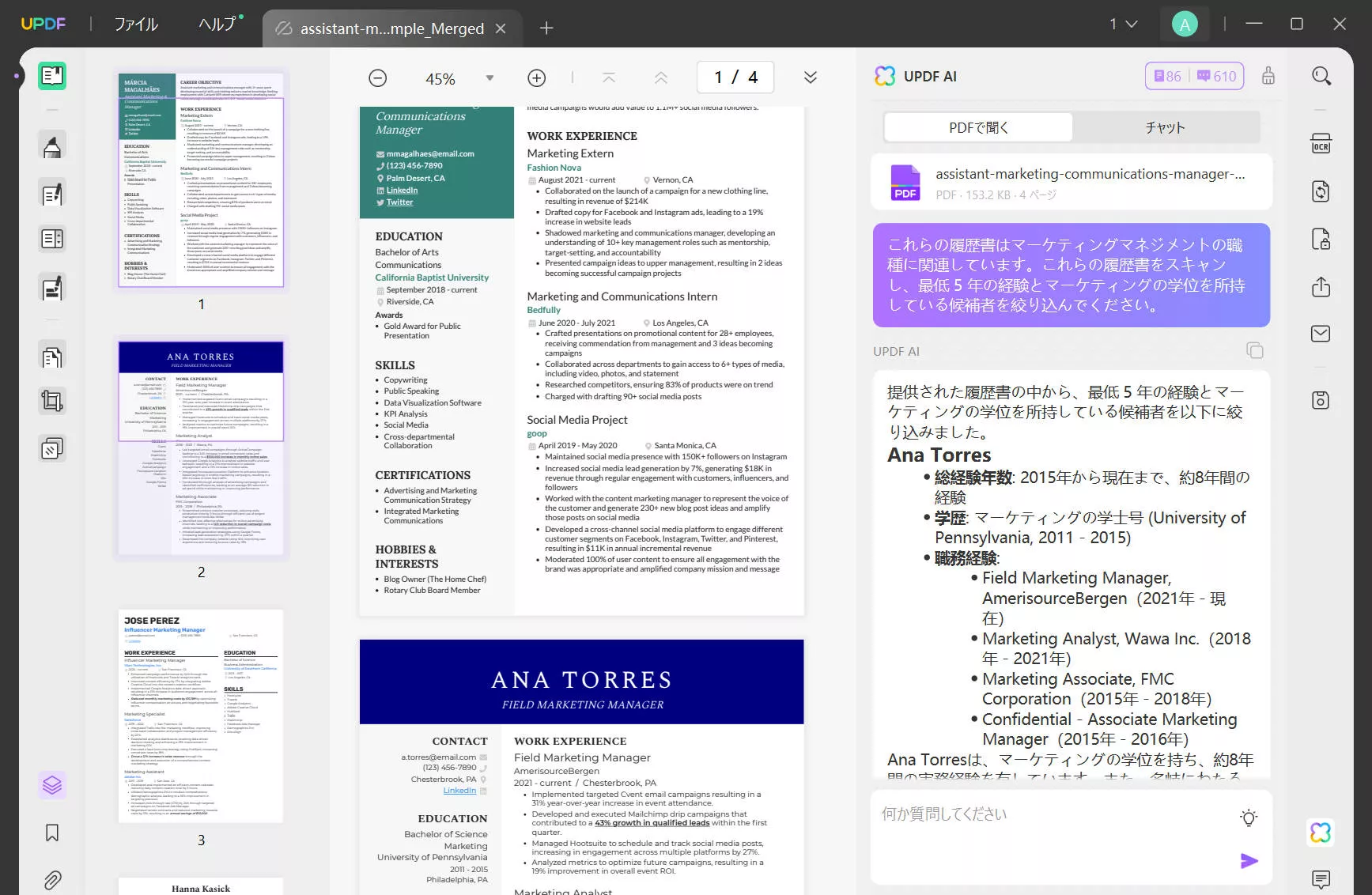Click the AI credits 86 | 610 badge
Image resolution: width=1372 pixels, height=895 pixels.
click(x=1195, y=76)
